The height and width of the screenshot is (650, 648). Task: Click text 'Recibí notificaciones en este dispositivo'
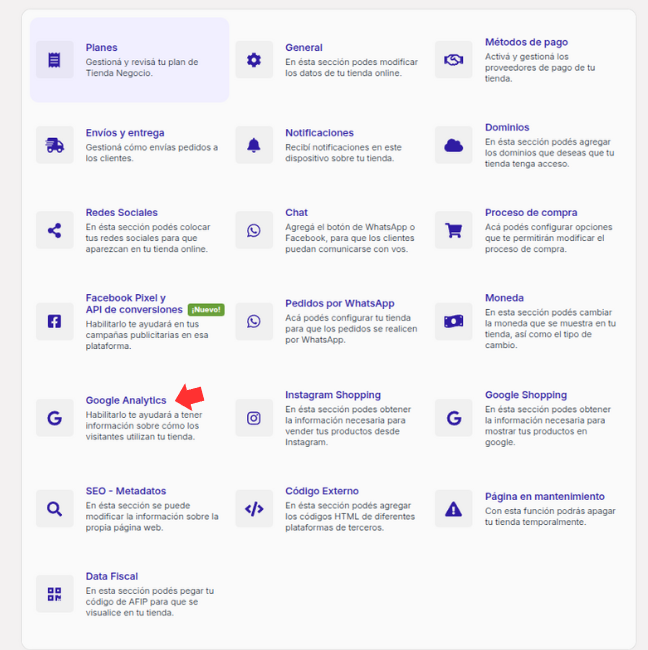point(343,153)
